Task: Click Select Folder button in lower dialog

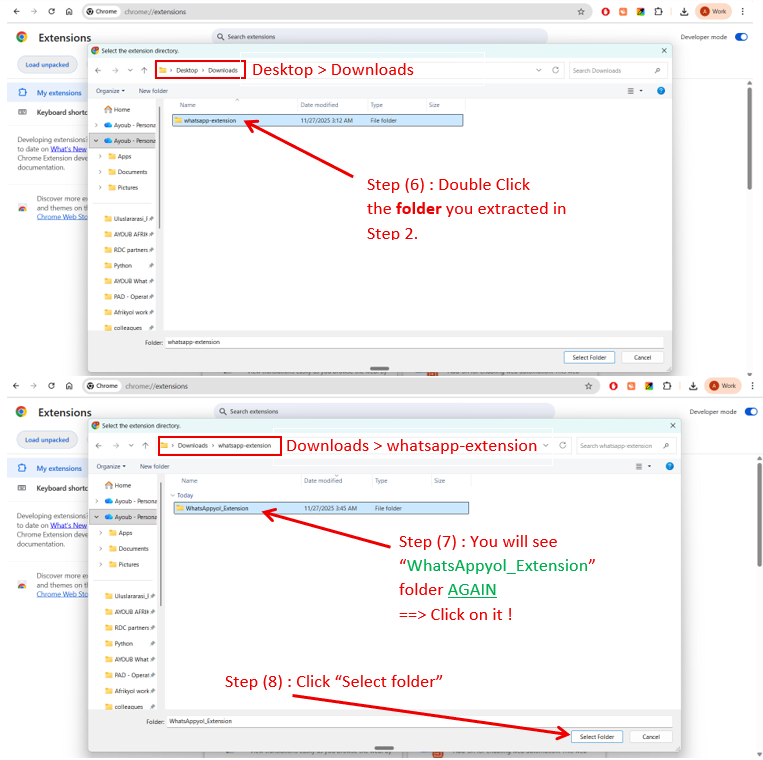Action: 597,737
